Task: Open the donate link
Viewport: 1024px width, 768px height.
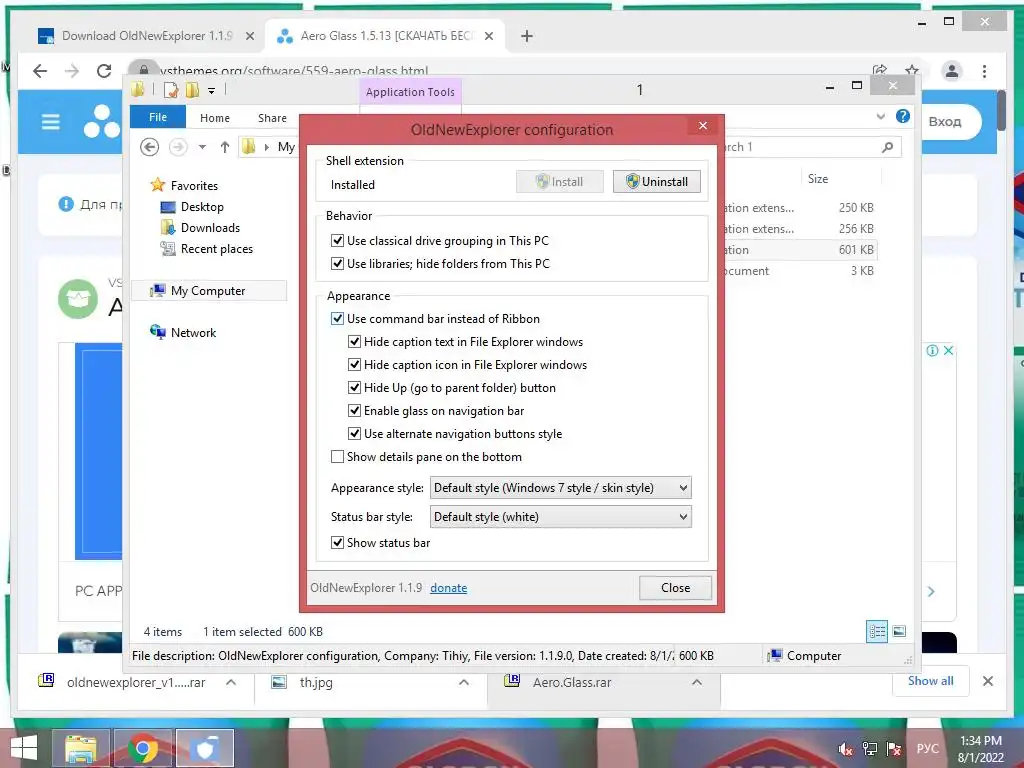Action: [449, 588]
